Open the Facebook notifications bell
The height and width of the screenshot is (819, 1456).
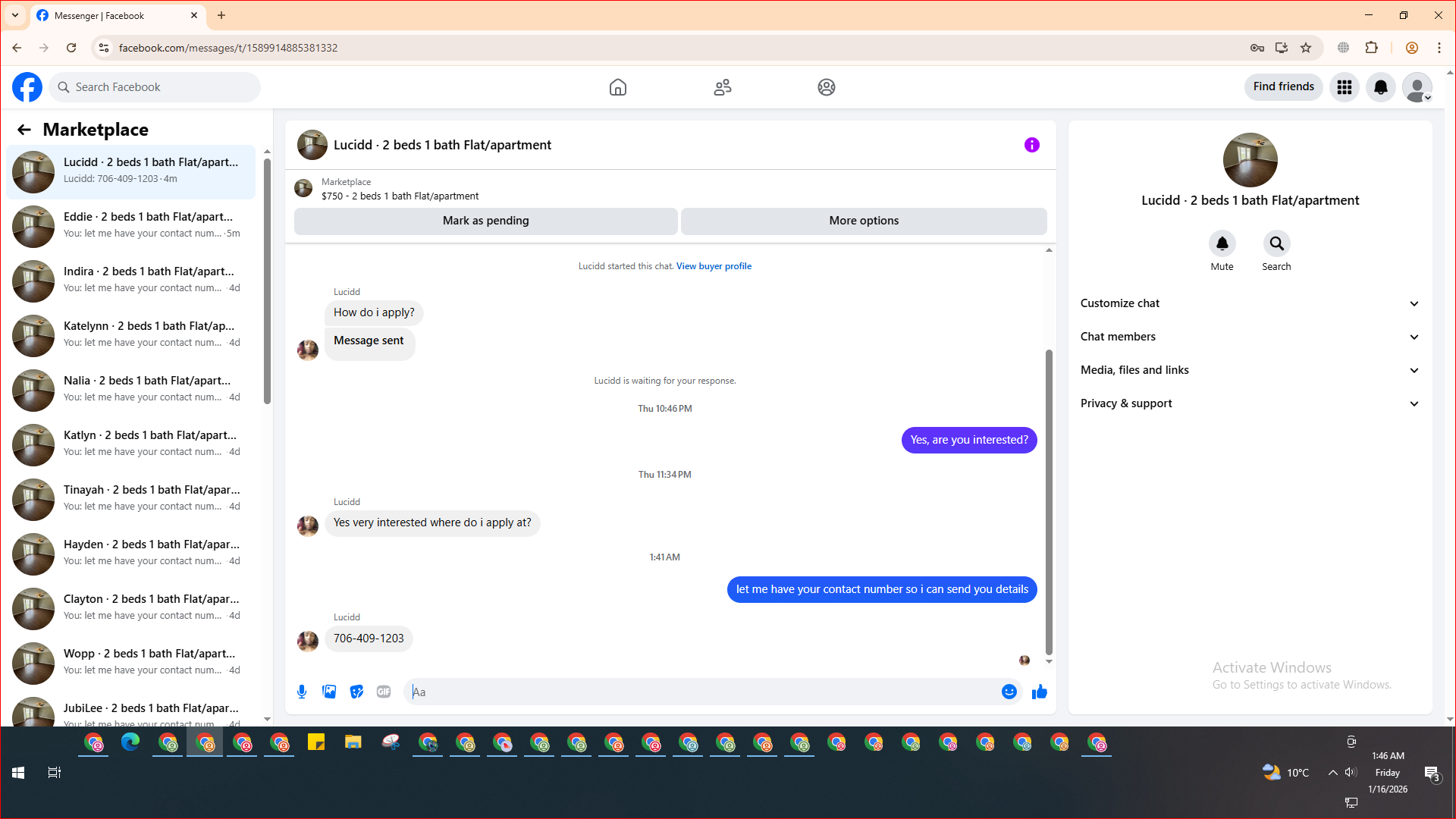(x=1380, y=87)
